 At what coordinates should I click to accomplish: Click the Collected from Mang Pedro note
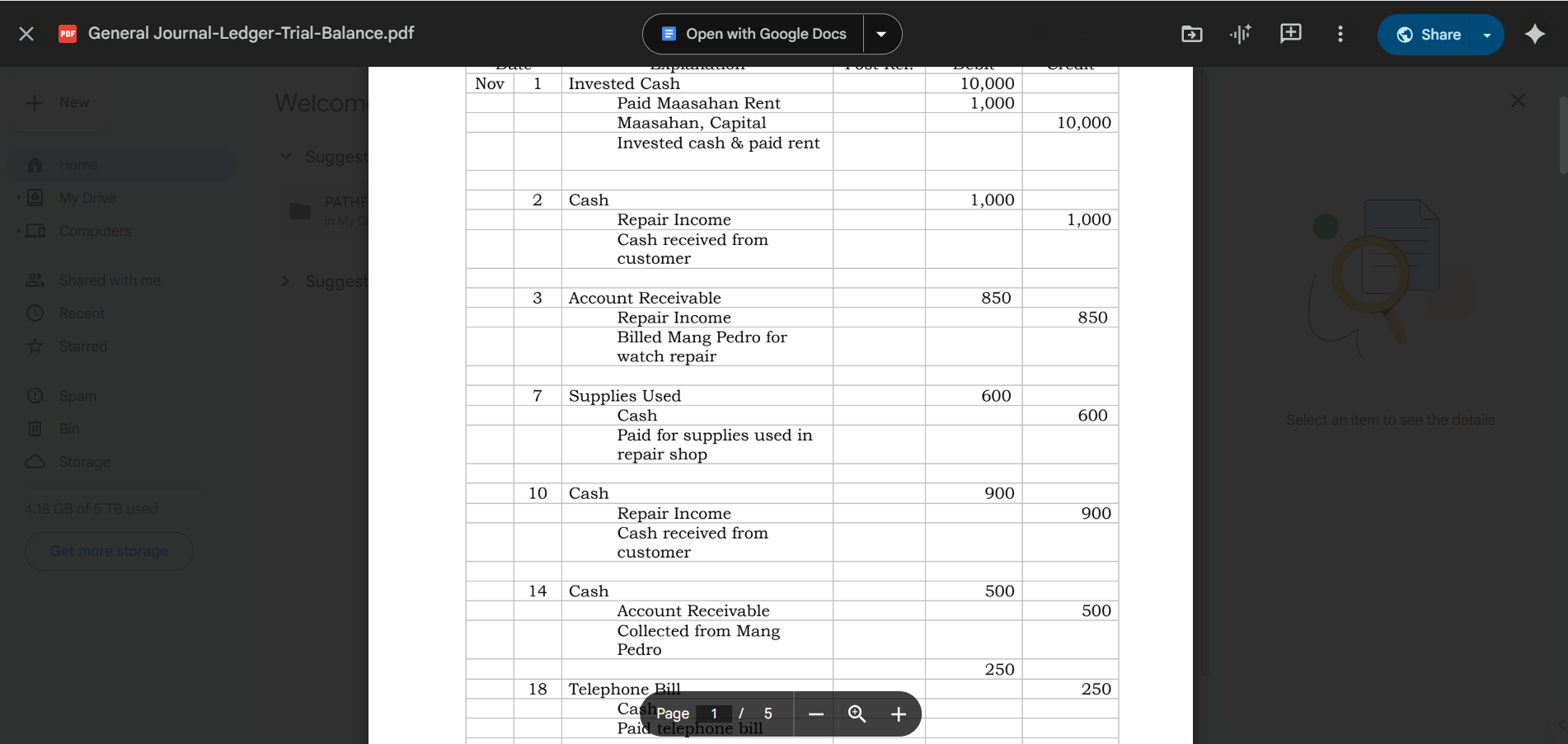[x=698, y=640]
